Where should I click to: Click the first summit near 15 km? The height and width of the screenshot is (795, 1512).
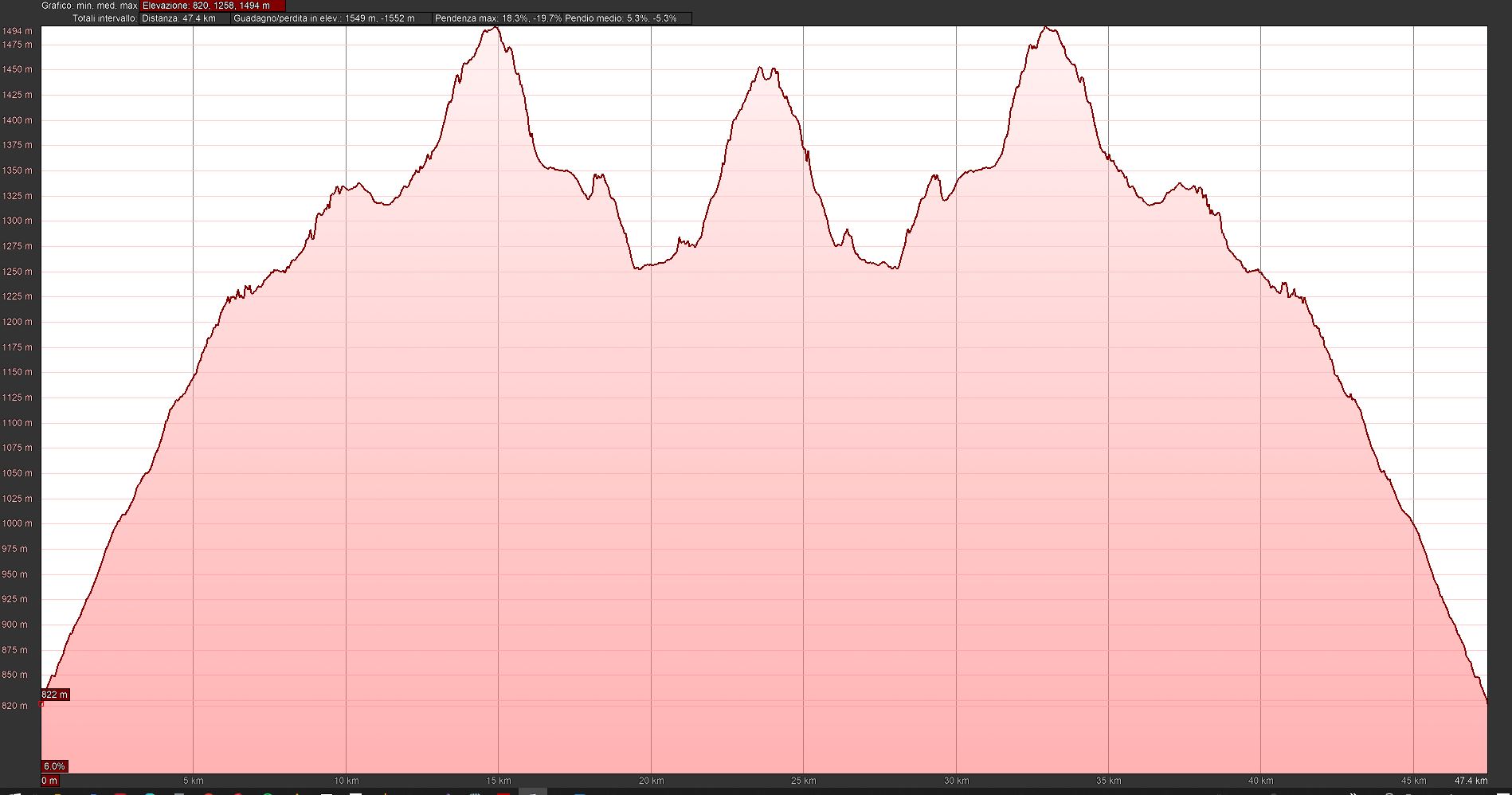click(494, 29)
